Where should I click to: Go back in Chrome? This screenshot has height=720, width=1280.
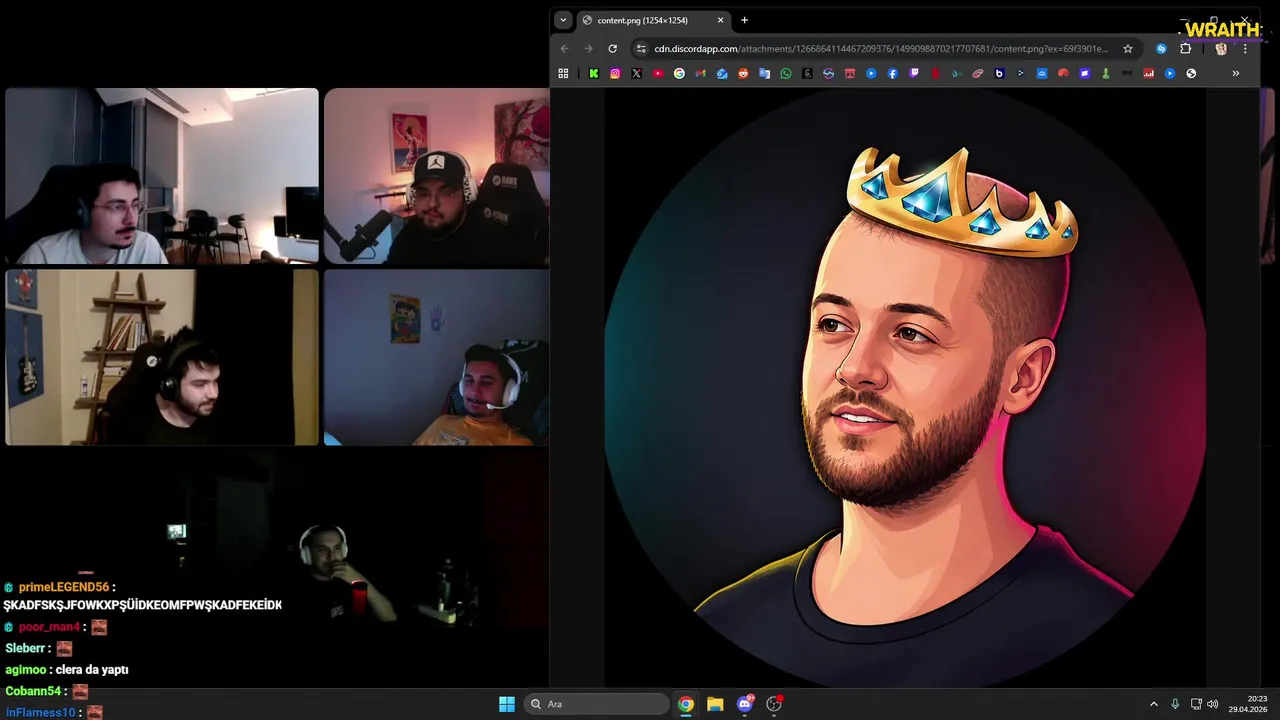[x=564, y=48]
